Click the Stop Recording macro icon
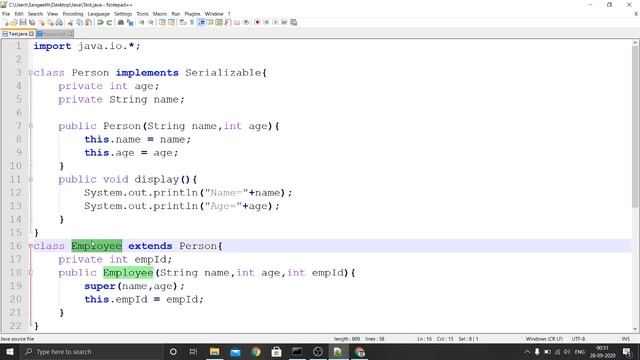The image size is (640, 360). click(266, 22)
